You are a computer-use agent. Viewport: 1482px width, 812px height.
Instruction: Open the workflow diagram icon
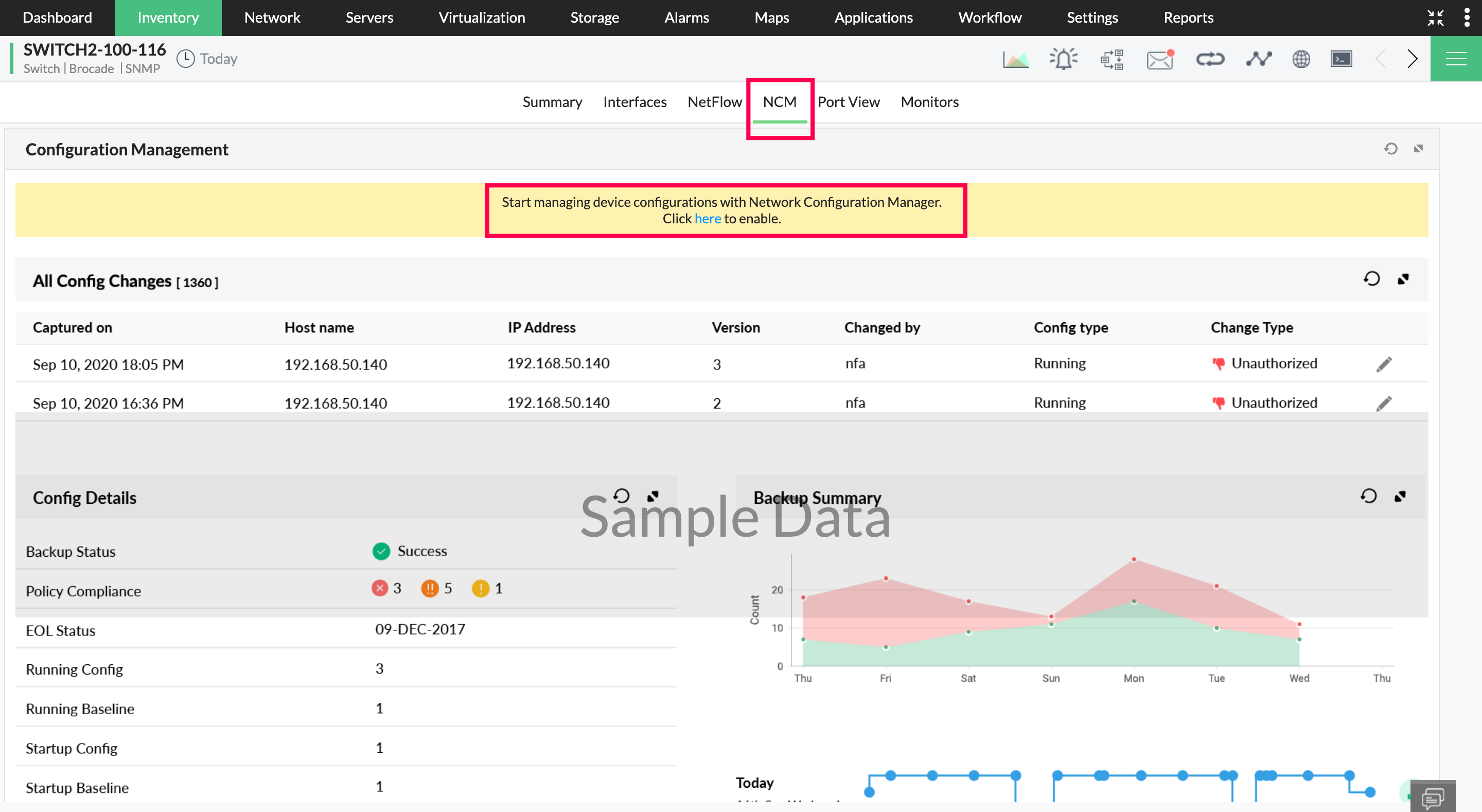(x=1111, y=59)
